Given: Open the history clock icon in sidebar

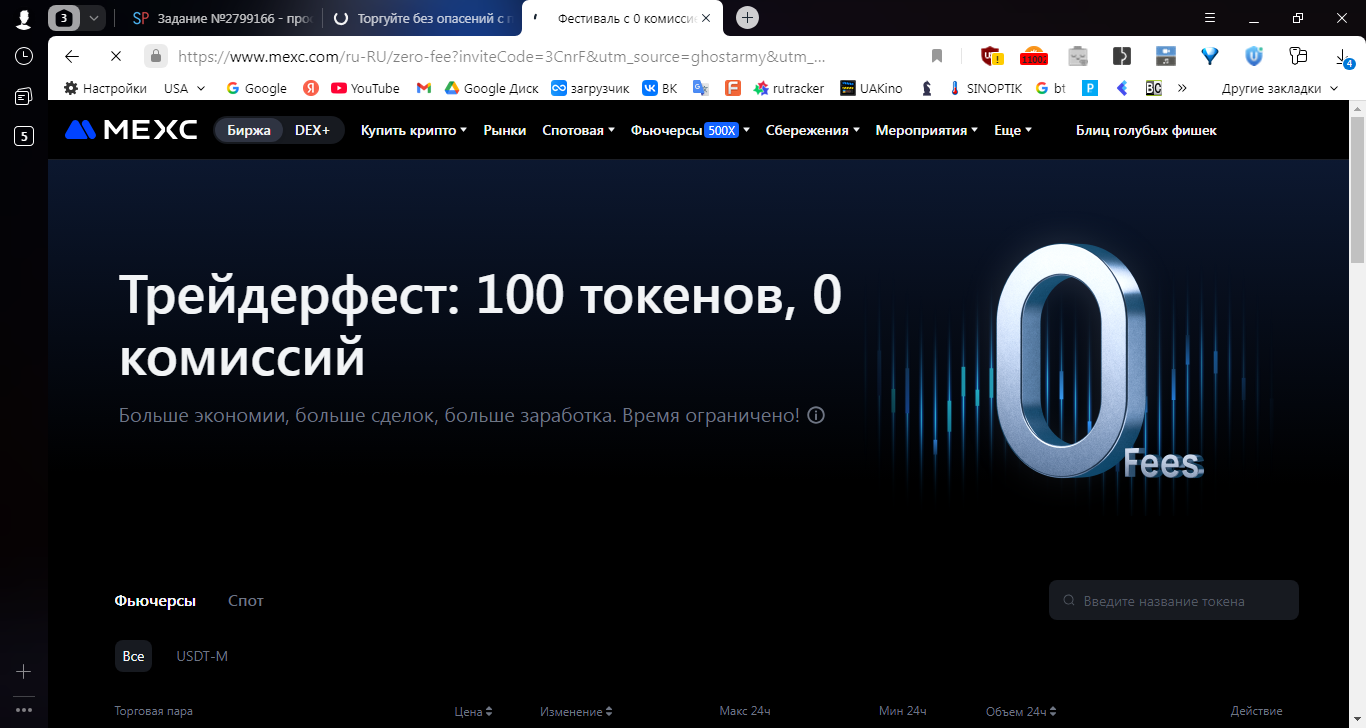Looking at the screenshot, I should (23, 56).
